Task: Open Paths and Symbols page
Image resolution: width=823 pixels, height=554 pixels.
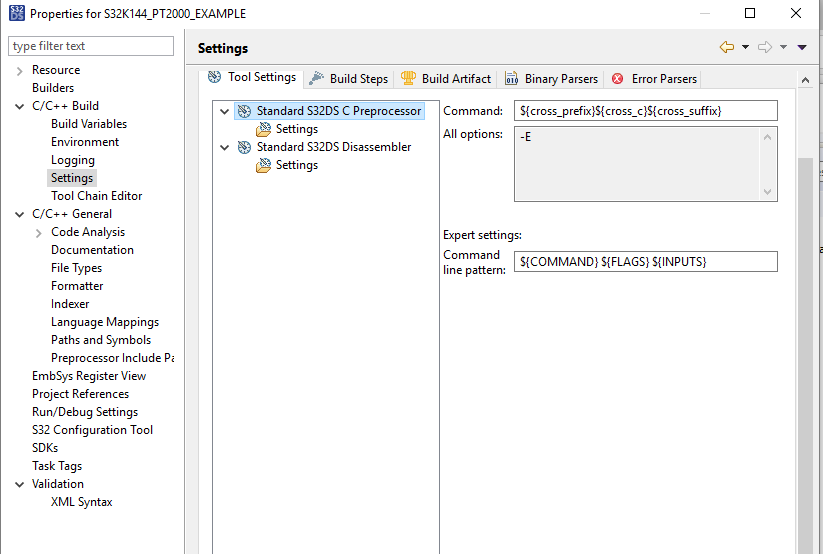Action: click(101, 340)
